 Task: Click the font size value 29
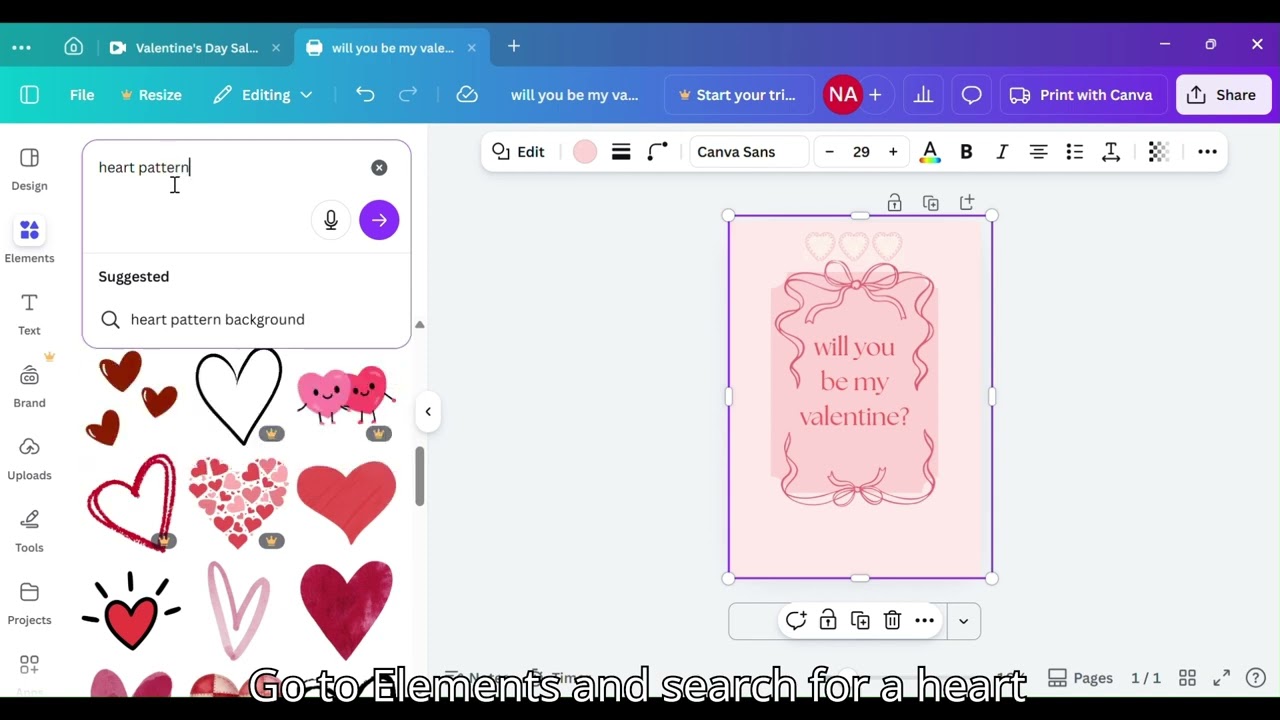click(861, 152)
